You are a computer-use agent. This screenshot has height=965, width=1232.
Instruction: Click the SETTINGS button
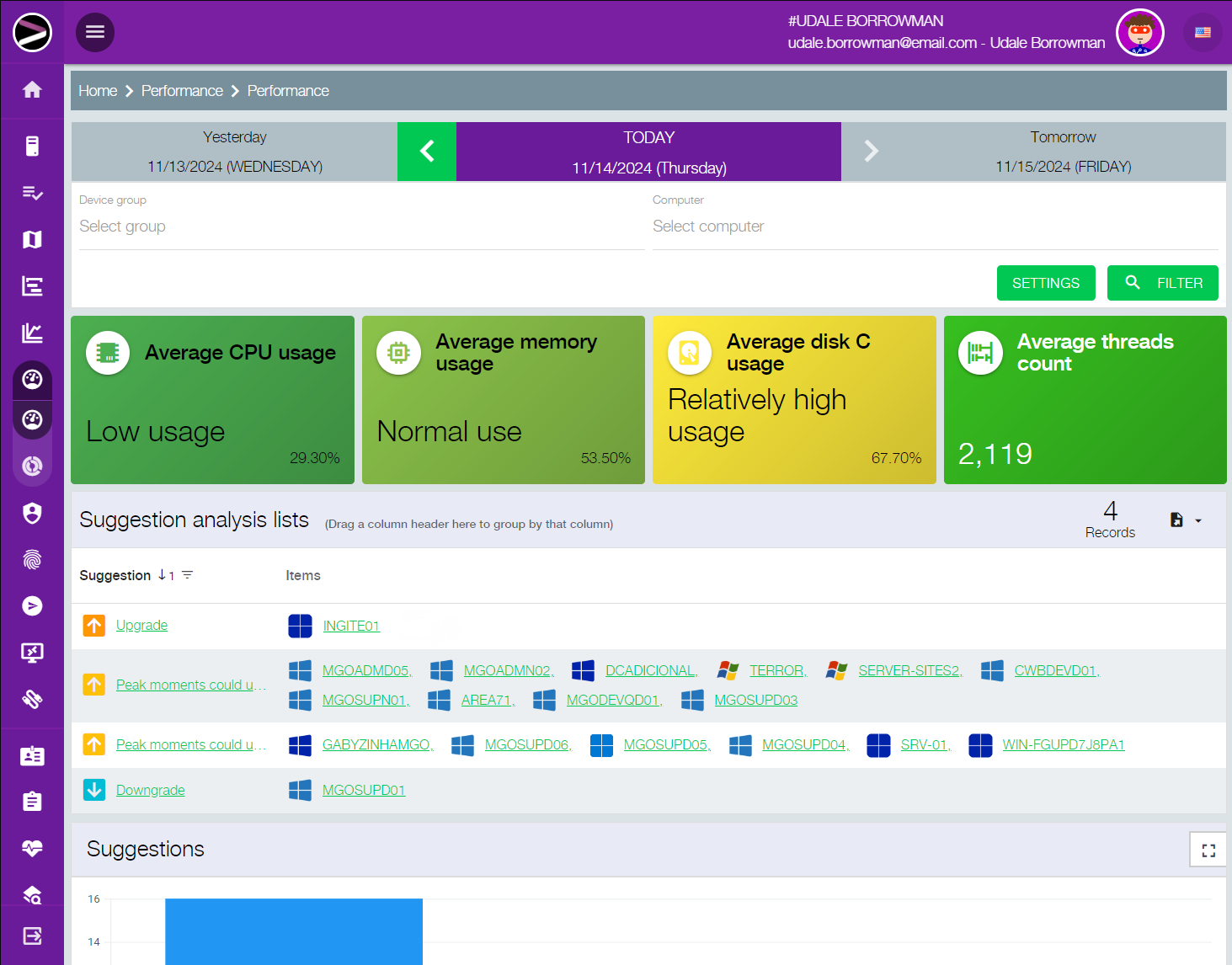(1045, 283)
